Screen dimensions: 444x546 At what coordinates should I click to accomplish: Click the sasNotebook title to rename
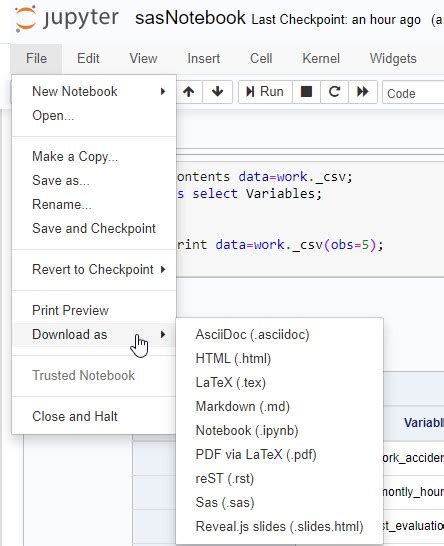pos(190,18)
